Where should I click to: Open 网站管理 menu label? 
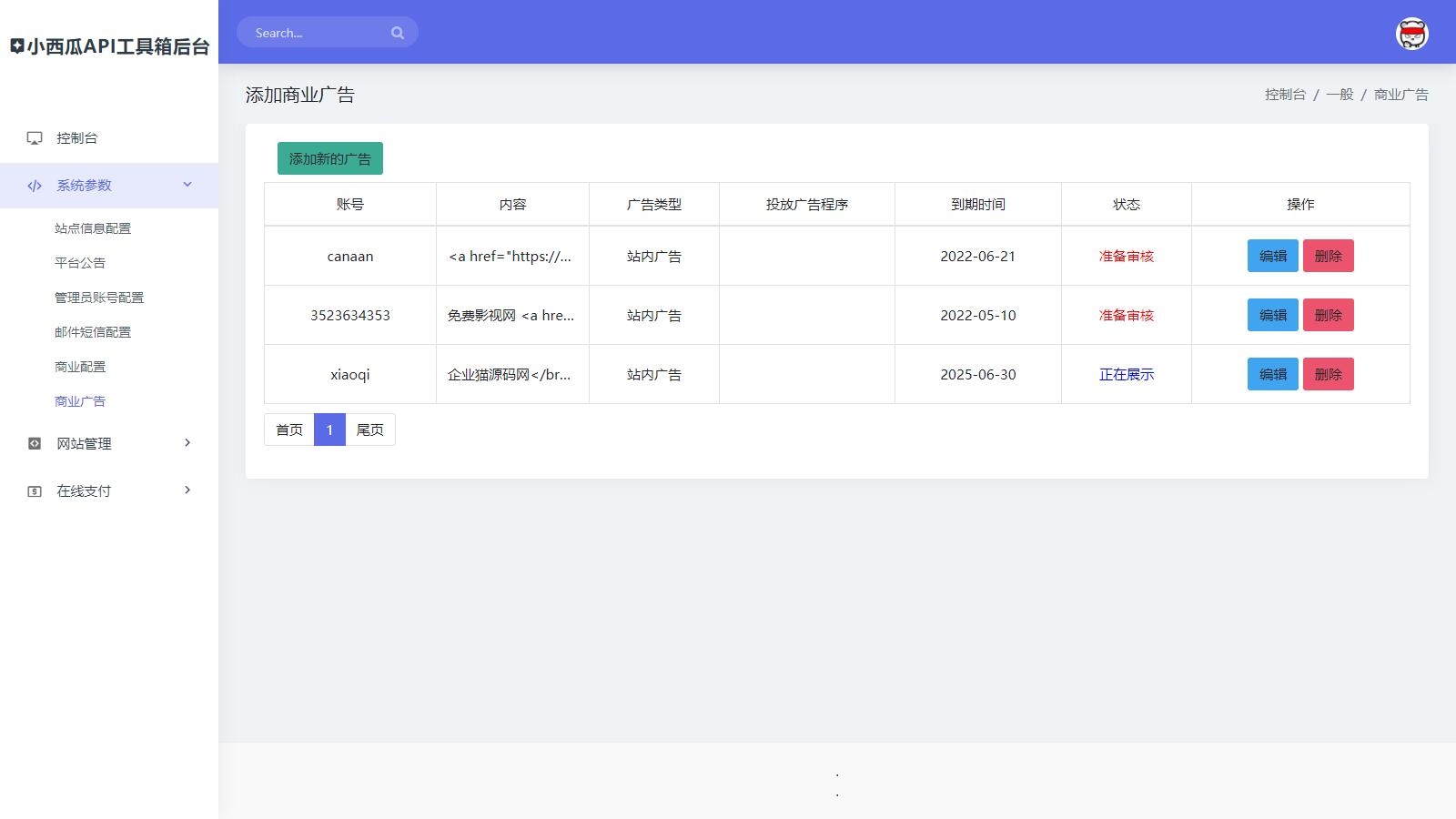coord(84,444)
